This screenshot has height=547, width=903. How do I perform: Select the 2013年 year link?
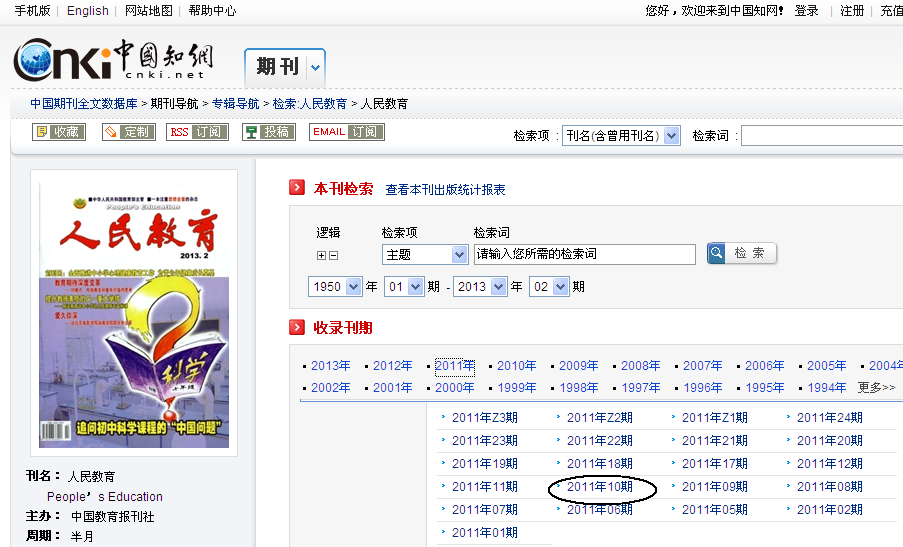point(331,366)
